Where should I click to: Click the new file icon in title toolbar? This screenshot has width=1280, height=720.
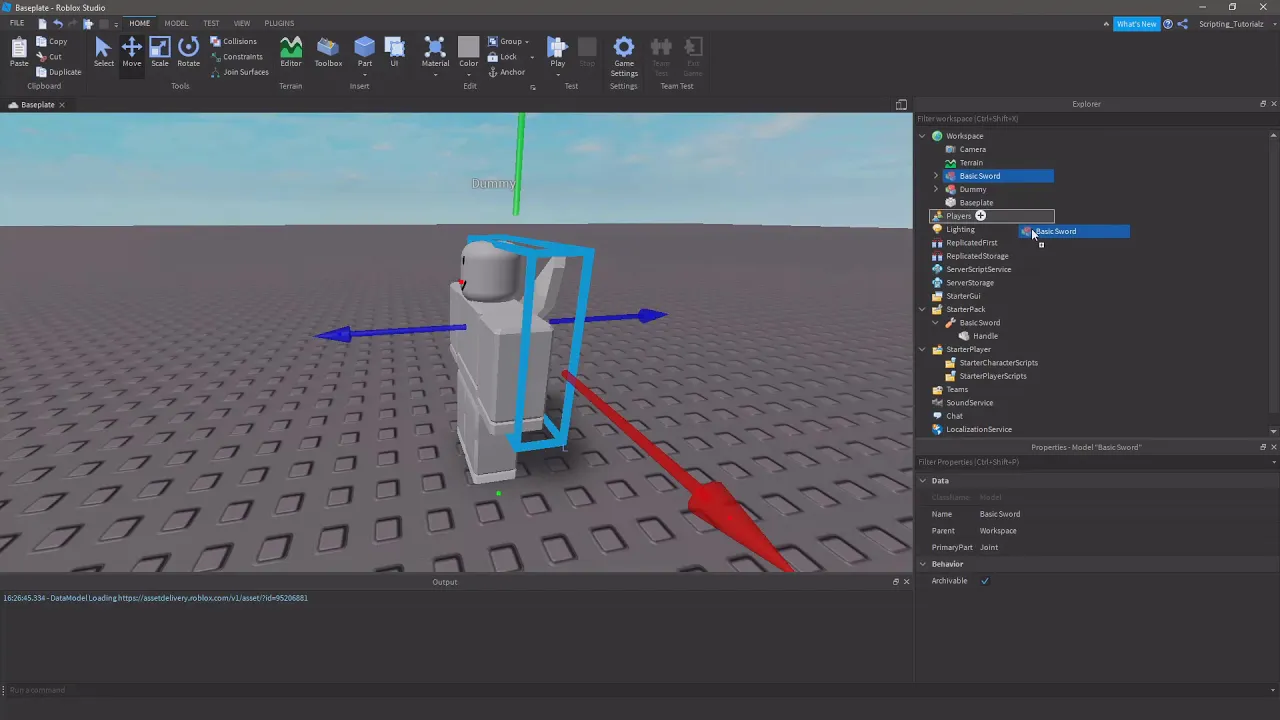(42, 23)
